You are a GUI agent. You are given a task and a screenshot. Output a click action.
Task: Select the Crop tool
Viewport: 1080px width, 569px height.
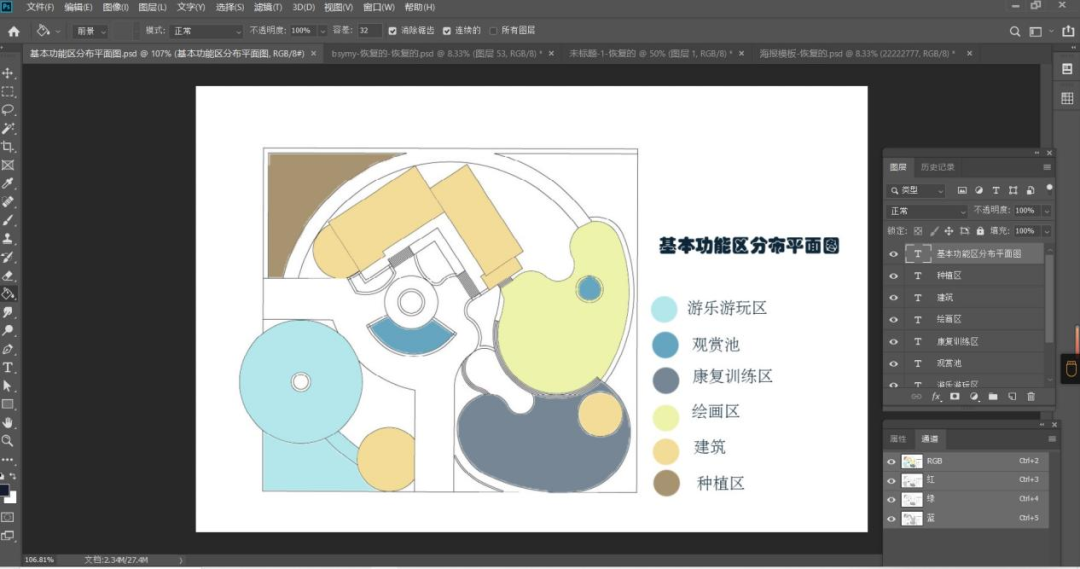[x=8, y=147]
